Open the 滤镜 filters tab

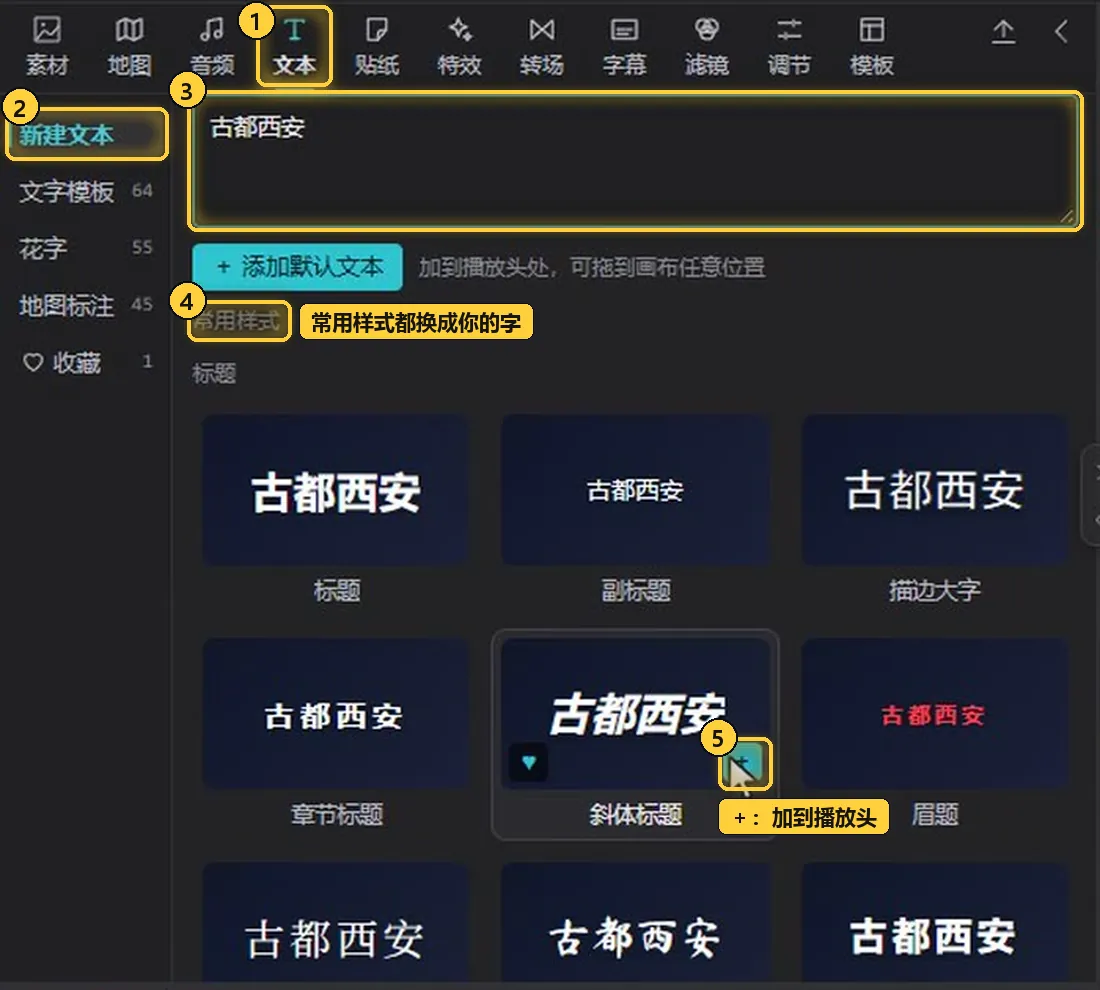coord(706,46)
